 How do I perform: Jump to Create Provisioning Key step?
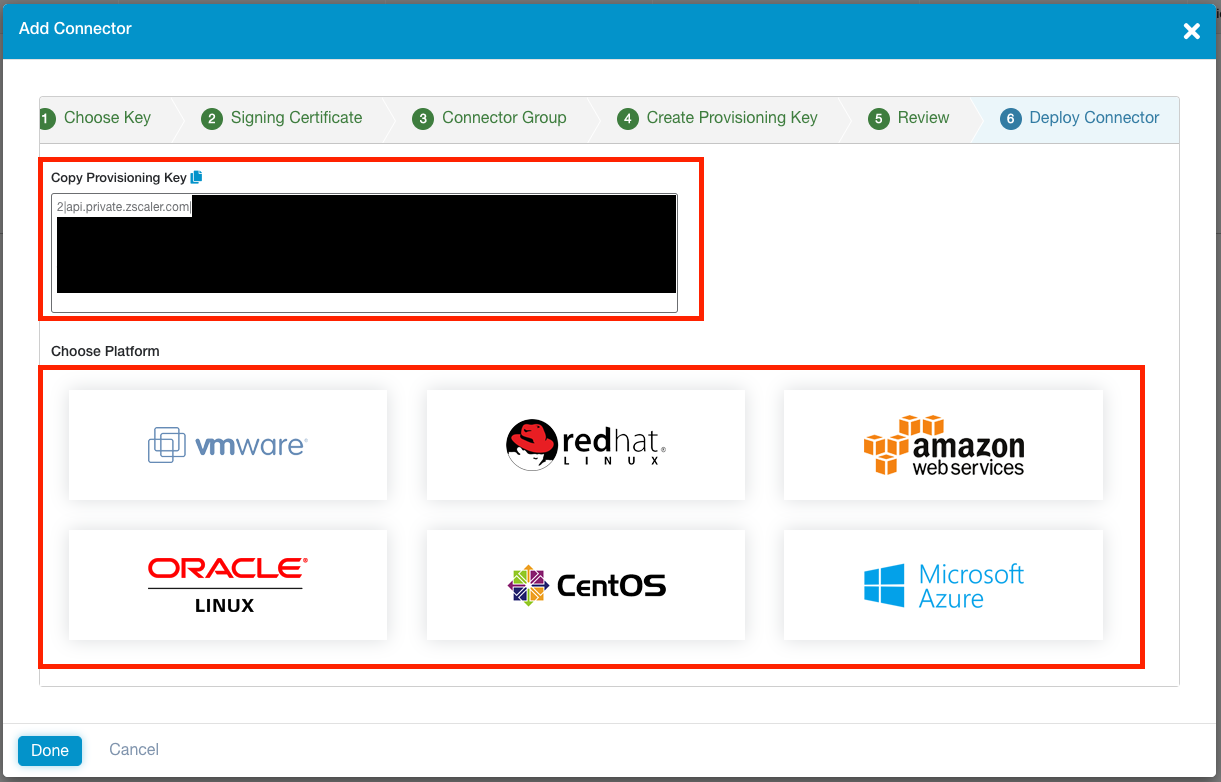point(731,118)
